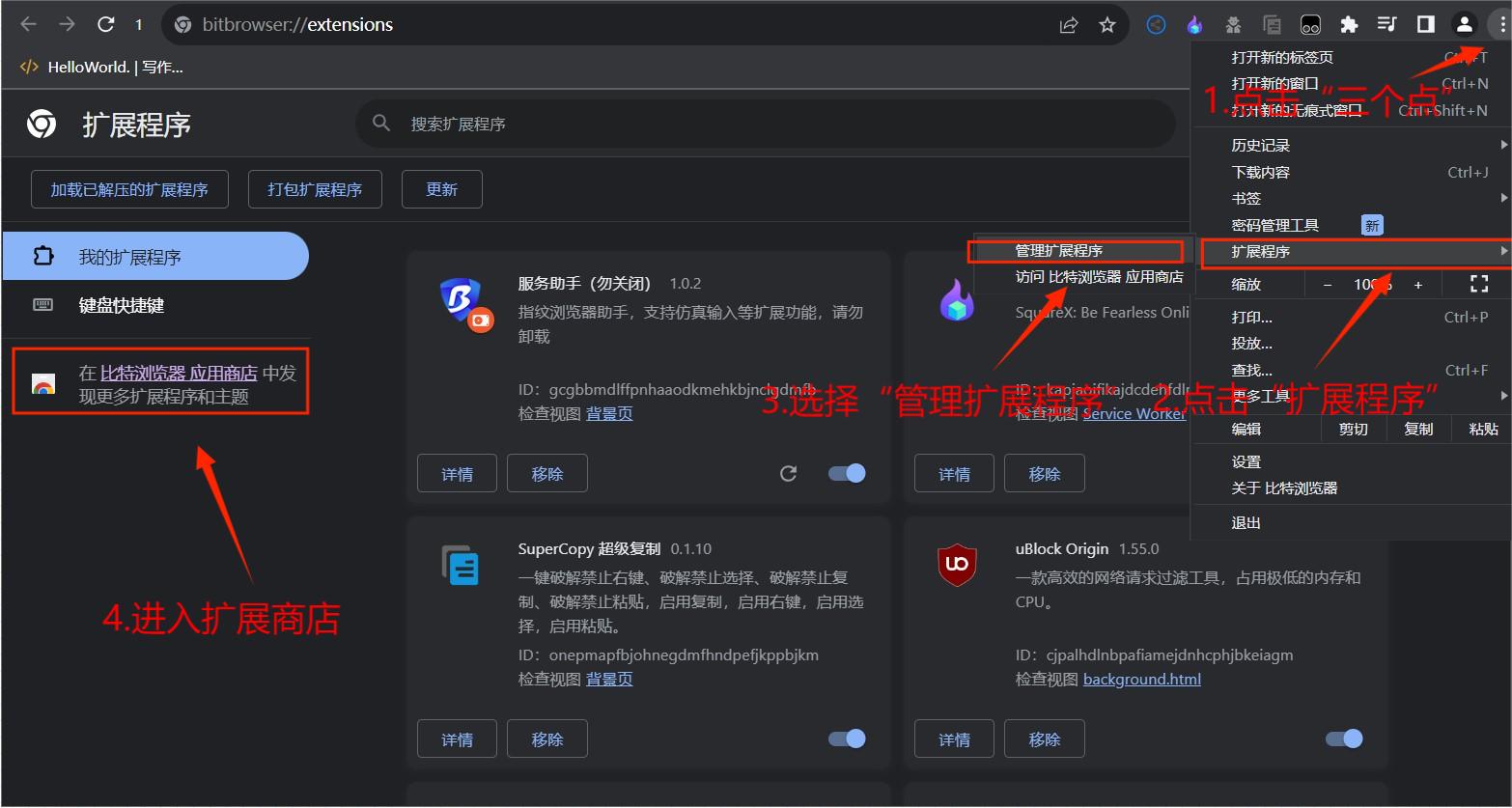Click 移除 for uBlock Origin
The image size is (1512, 808).
point(1044,738)
